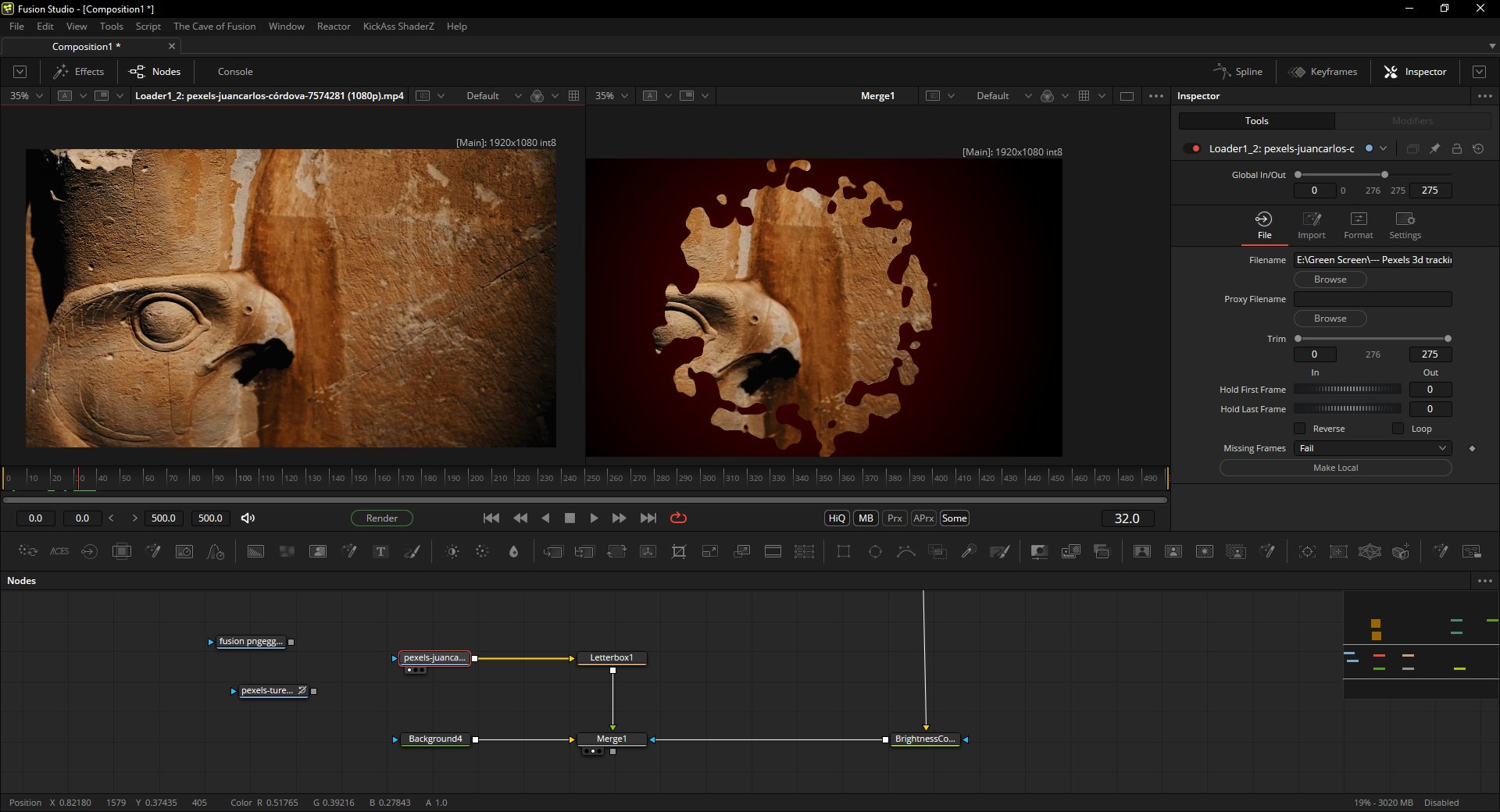Click the Trim range slider

[x=1373, y=339]
